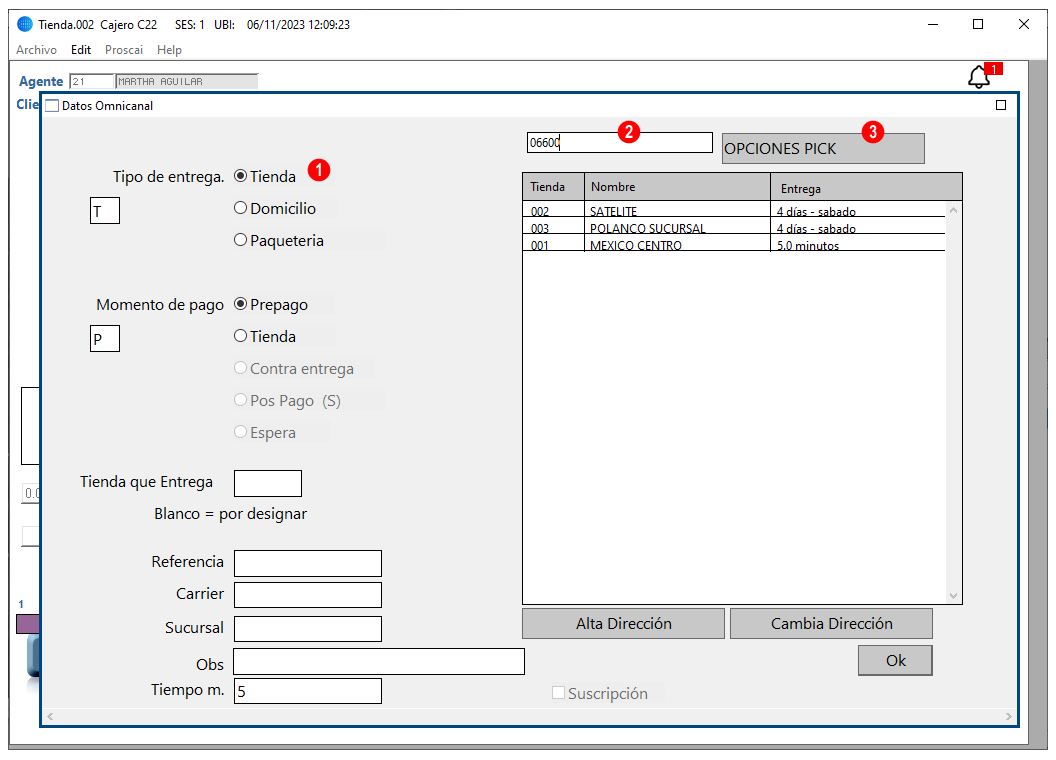
Task: Click store list scrollbar up arrow
Action: point(954,210)
